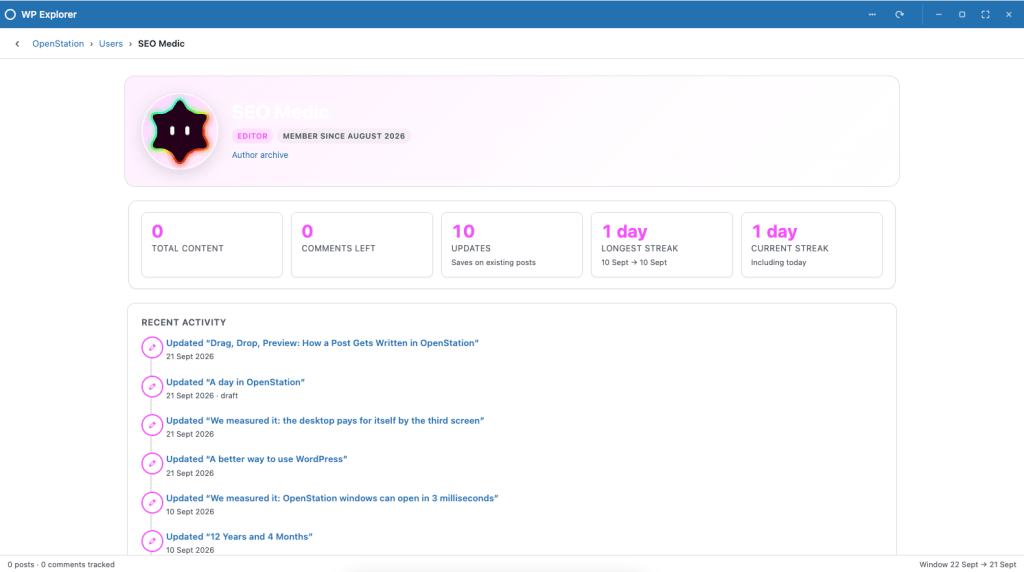Image resolution: width=1024 pixels, height=572 pixels.
Task: Close the WP Explorer window
Action: tap(1009, 14)
